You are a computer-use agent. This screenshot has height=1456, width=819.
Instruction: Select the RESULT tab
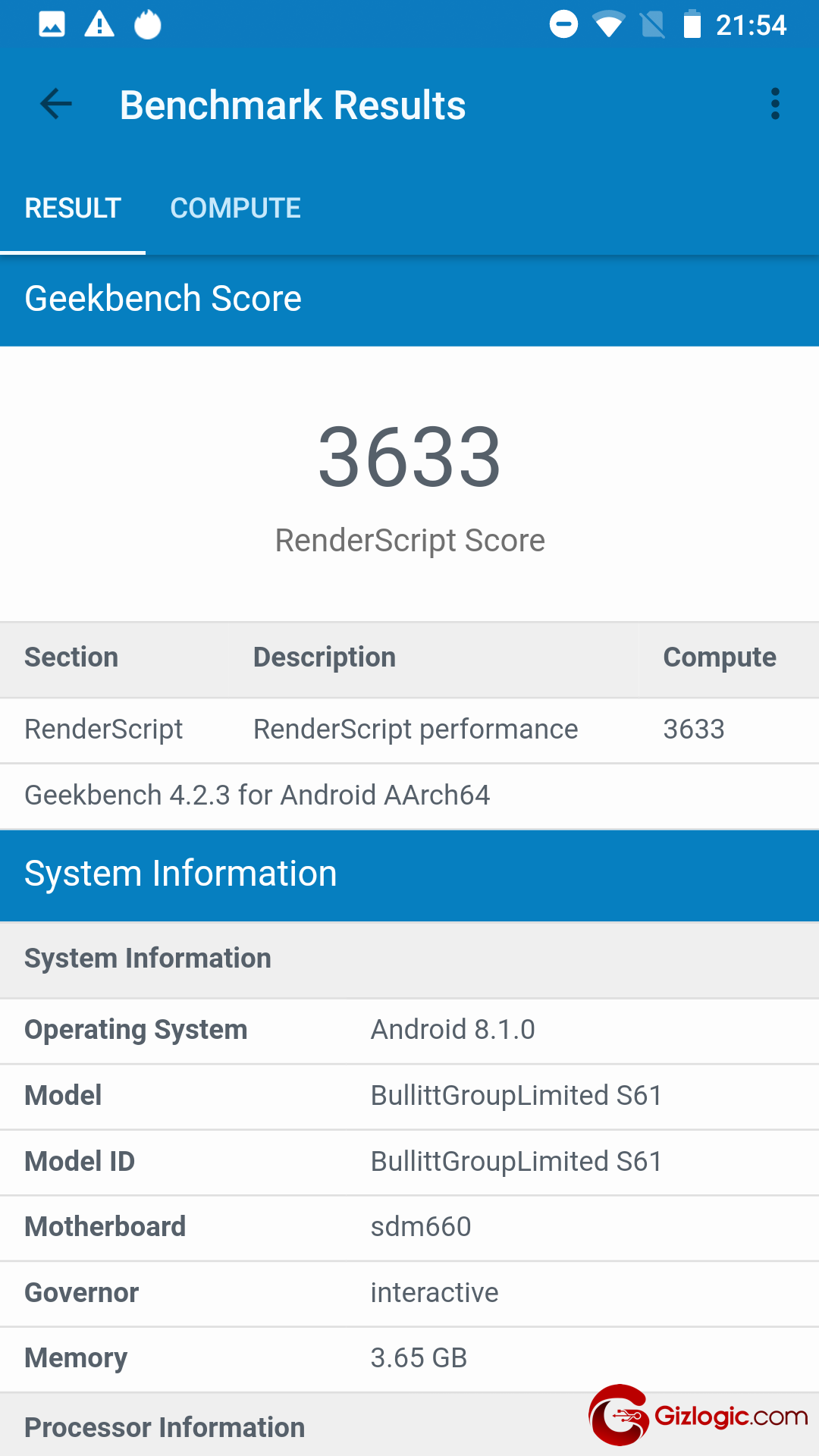click(73, 209)
